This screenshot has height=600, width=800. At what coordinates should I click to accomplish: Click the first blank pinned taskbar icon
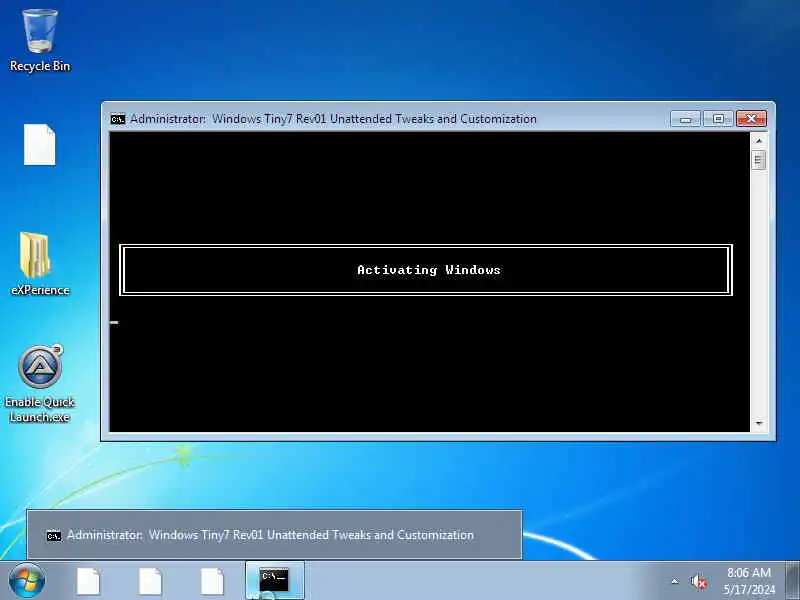89,582
